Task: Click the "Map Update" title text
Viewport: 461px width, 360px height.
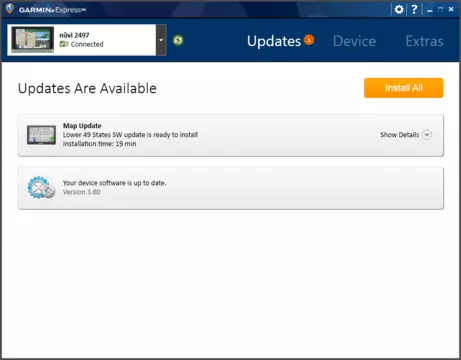Action: [x=82, y=126]
